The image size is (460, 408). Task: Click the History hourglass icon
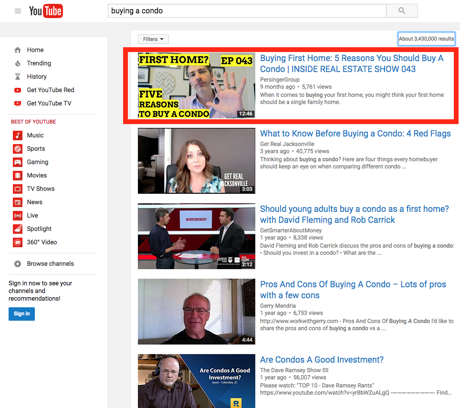pos(18,77)
